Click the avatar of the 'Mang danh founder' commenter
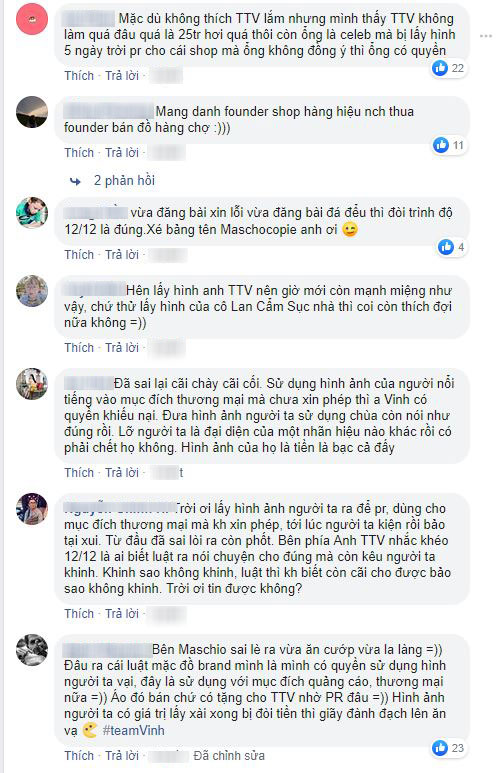Viewport: 503px width, 773px height. point(32,112)
